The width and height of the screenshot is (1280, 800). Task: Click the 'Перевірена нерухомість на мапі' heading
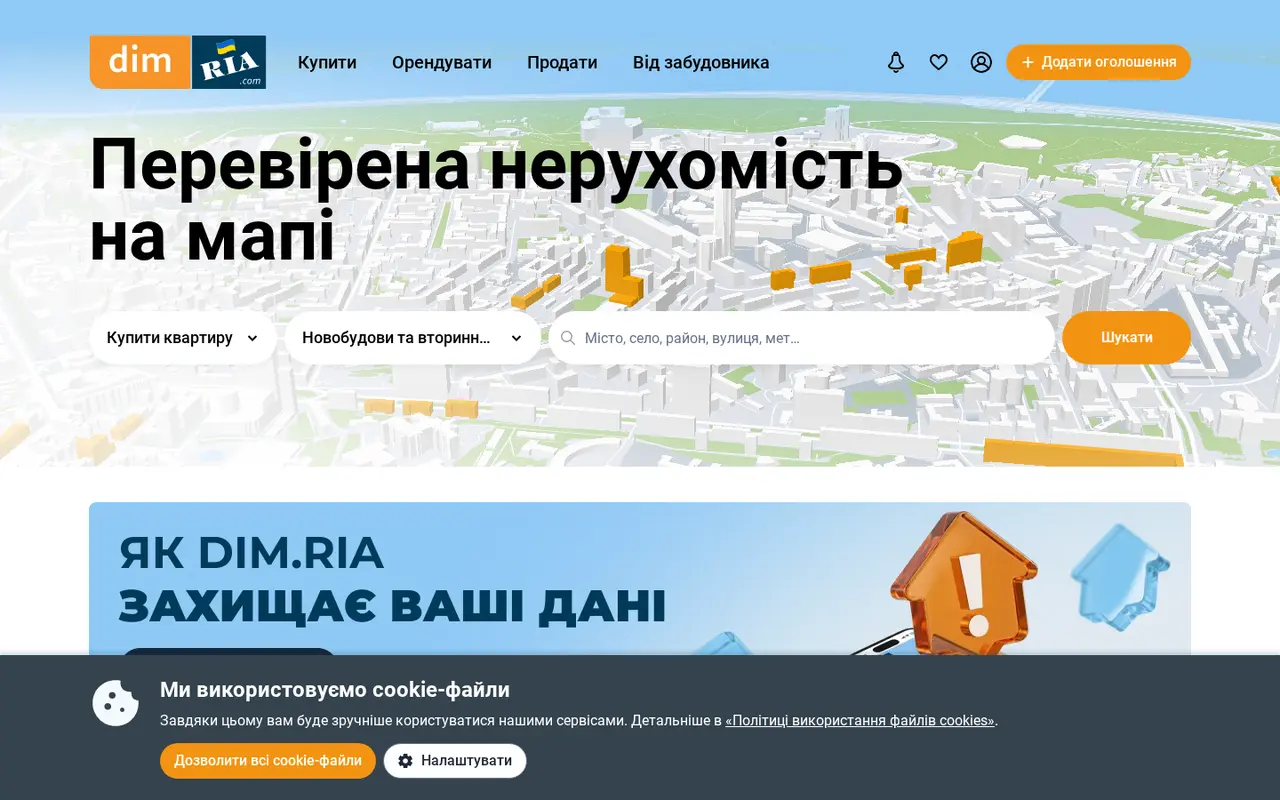[496, 201]
